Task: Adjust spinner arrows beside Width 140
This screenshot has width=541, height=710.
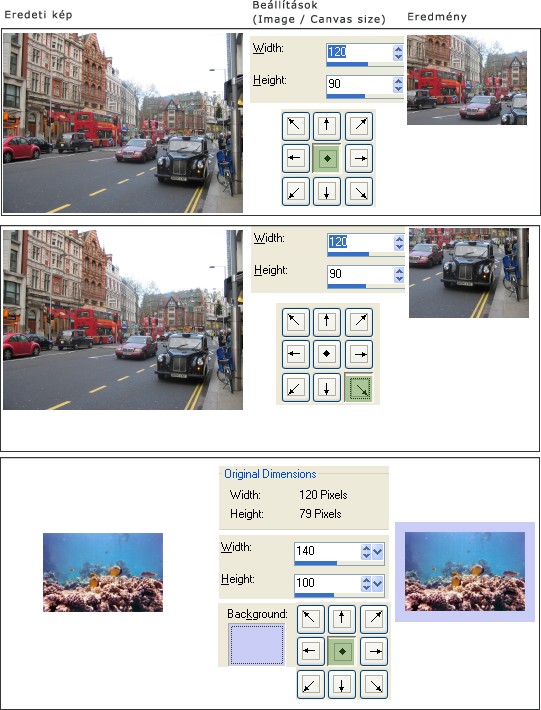Action: click(x=366, y=552)
